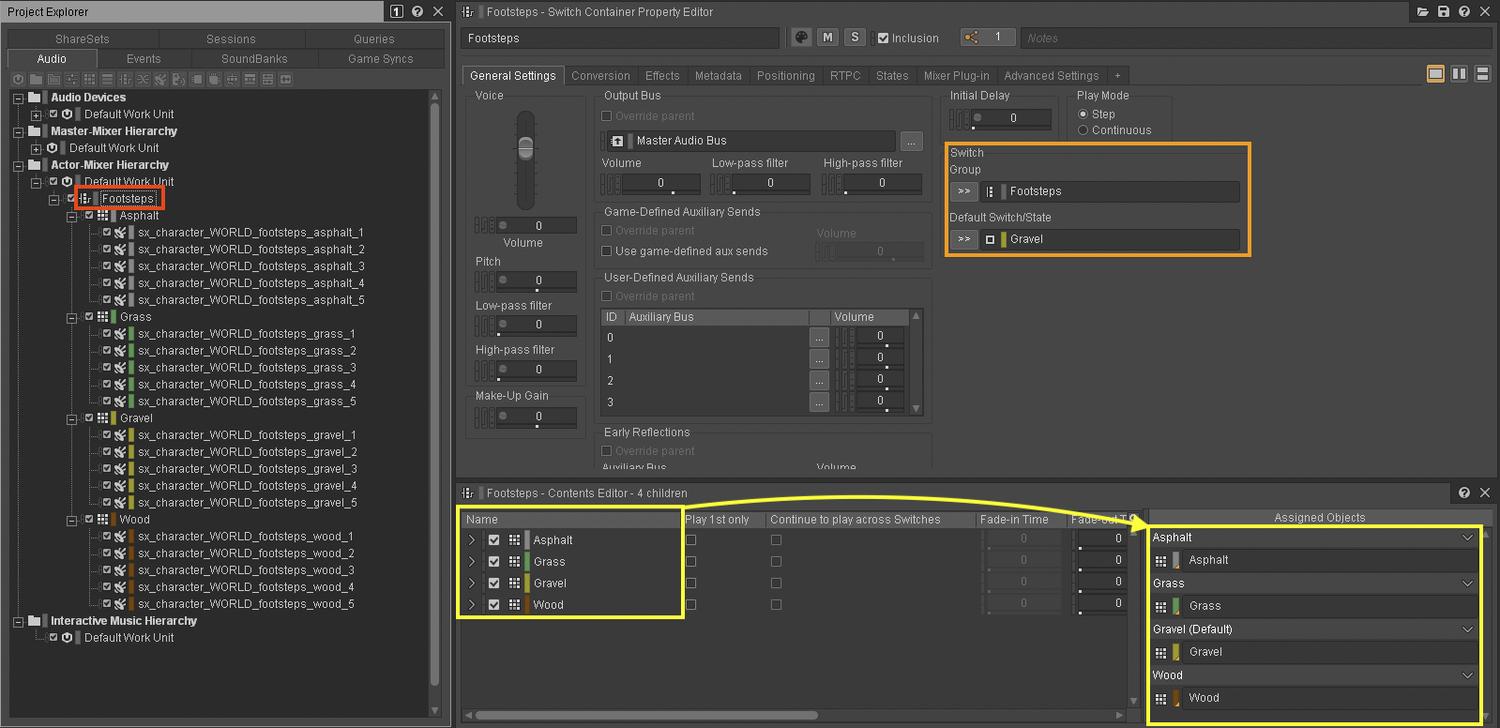The height and width of the screenshot is (728, 1500).
Task: Click the >> selector for Default Switch/State
Action: pos(962,239)
